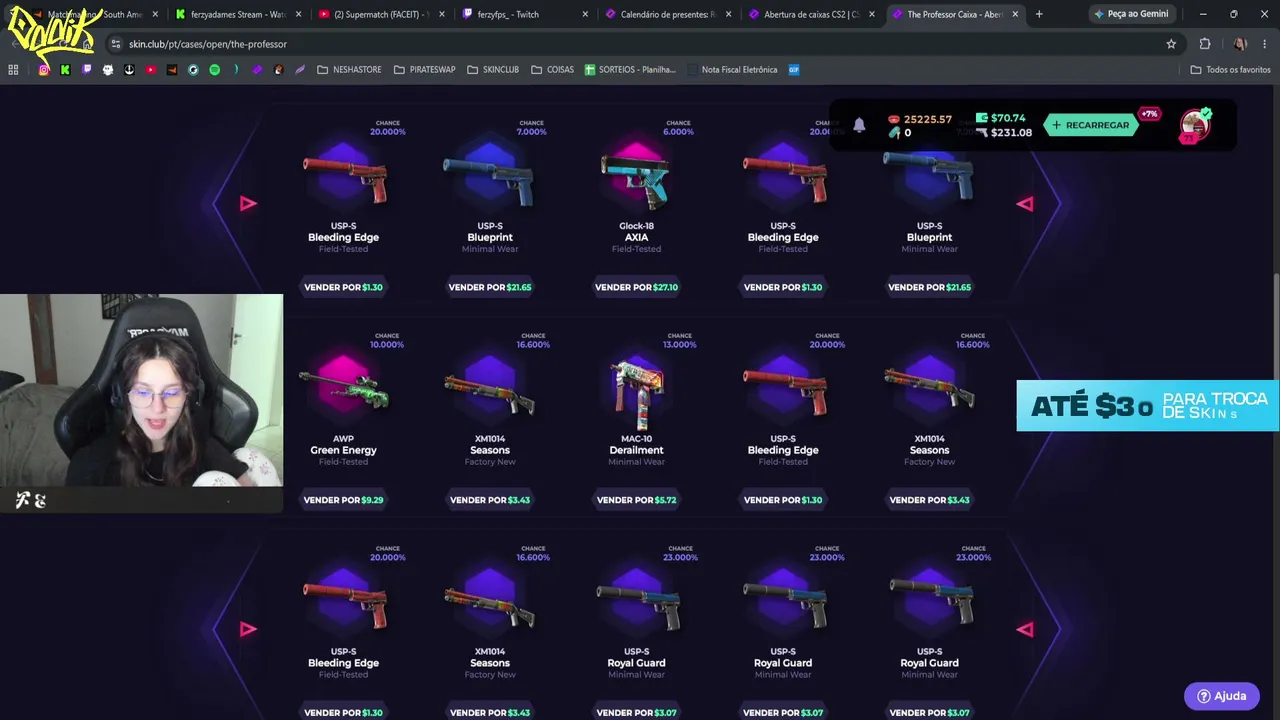This screenshot has width=1280, height=720.
Task: Open the YouTube bookmark icon
Action: [x=150, y=70]
